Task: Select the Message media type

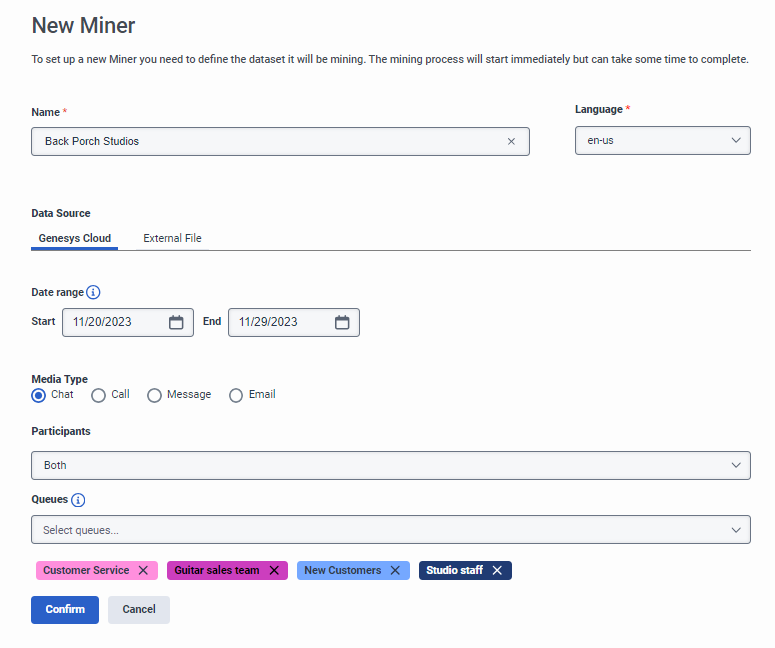Action: click(x=154, y=395)
